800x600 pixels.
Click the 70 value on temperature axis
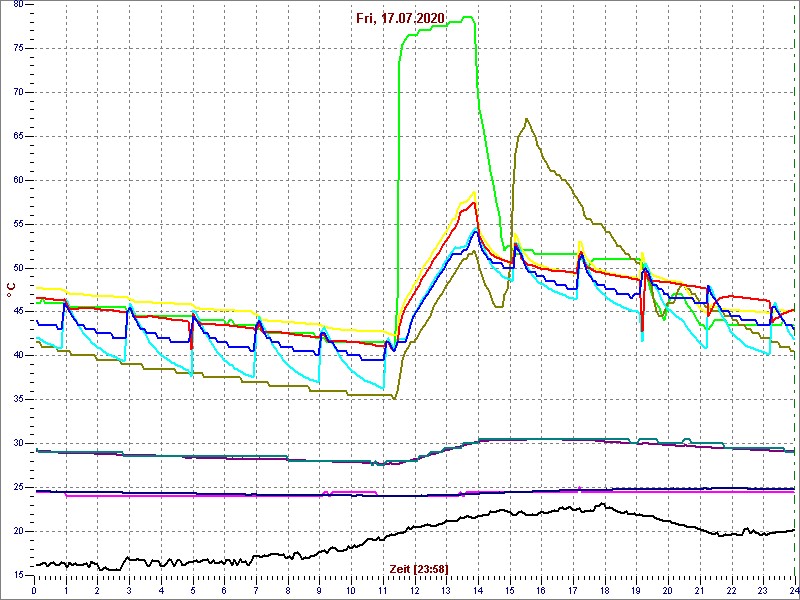(x=18, y=92)
